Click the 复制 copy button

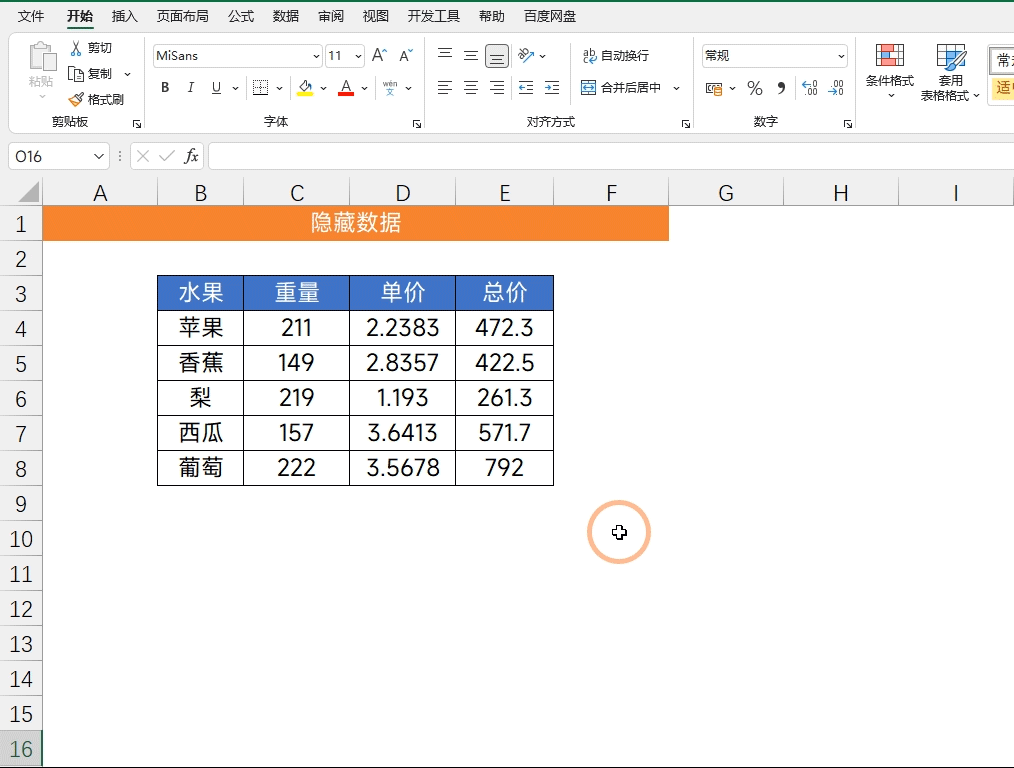click(99, 72)
